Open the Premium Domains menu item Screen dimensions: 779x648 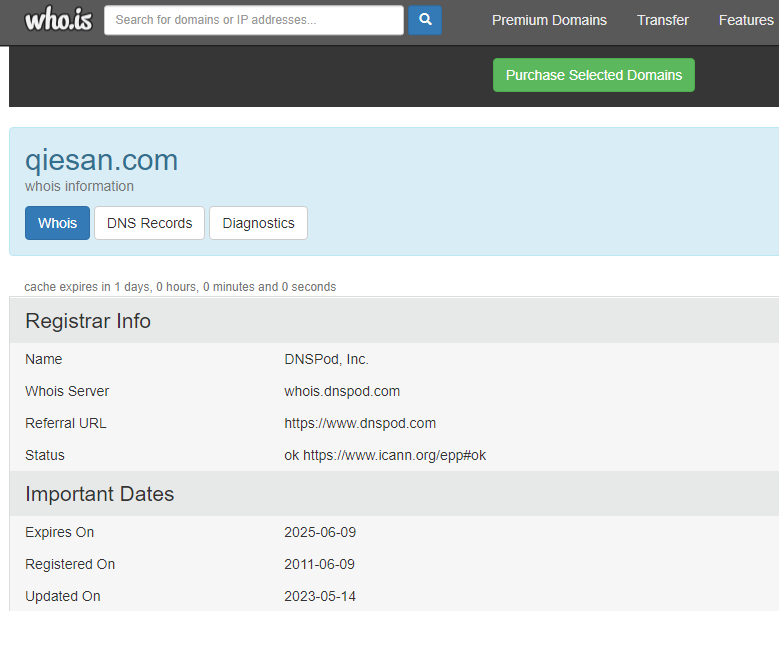[x=549, y=20]
